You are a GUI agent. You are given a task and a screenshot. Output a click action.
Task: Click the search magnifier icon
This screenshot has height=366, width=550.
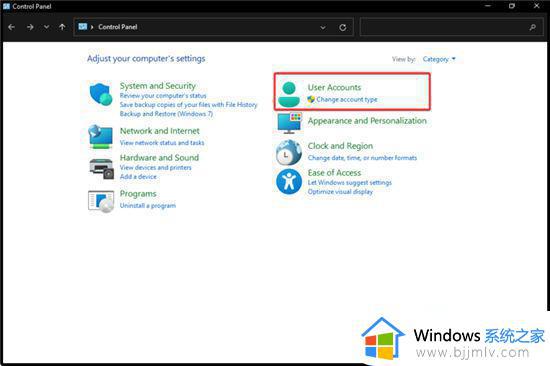coord(533,27)
